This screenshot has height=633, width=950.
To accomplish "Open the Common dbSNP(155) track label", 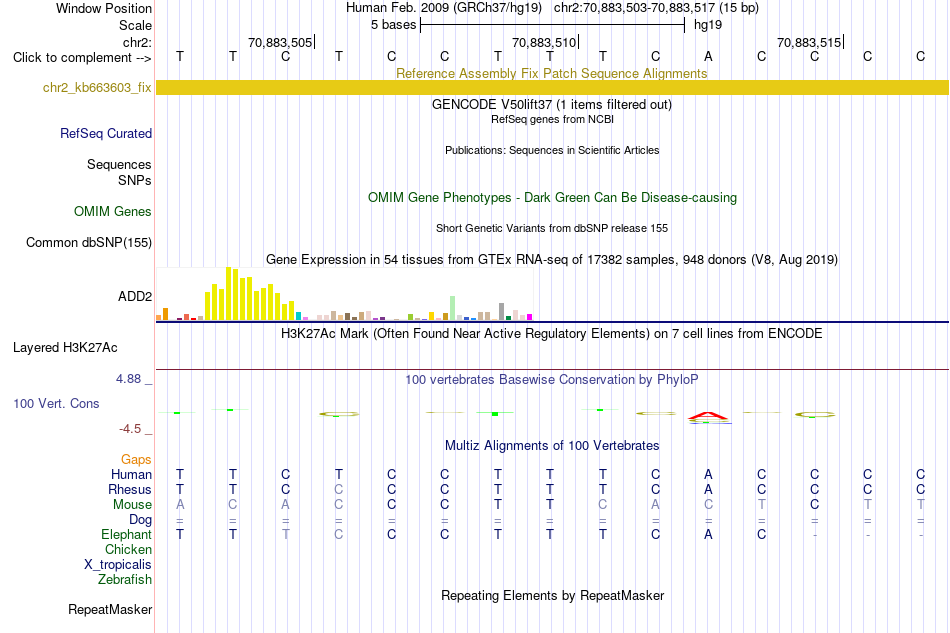I will tap(88, 242).
